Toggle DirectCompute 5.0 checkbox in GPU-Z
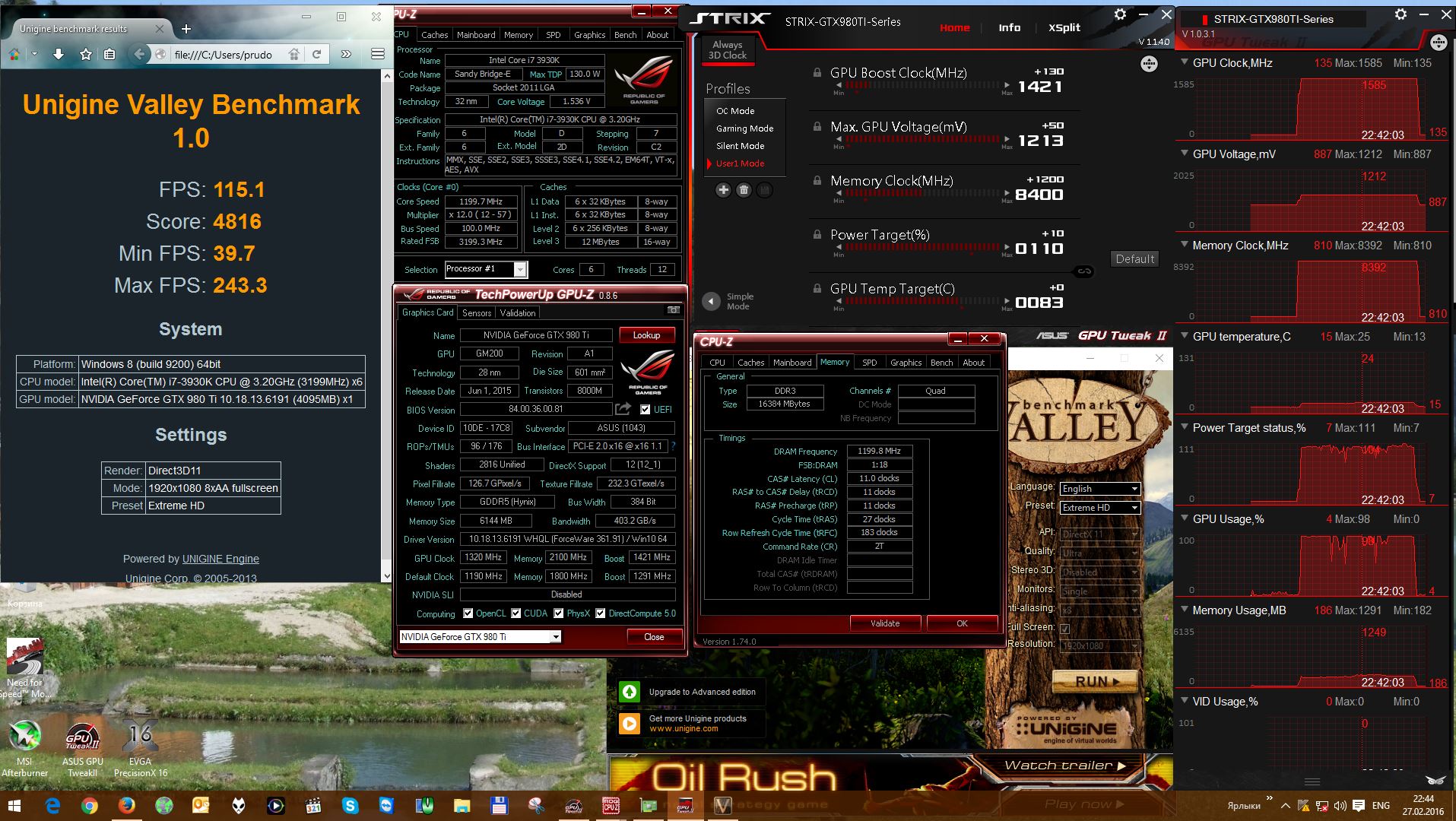The width and height of the screenshot is (1456, 821). pos(601,613)
